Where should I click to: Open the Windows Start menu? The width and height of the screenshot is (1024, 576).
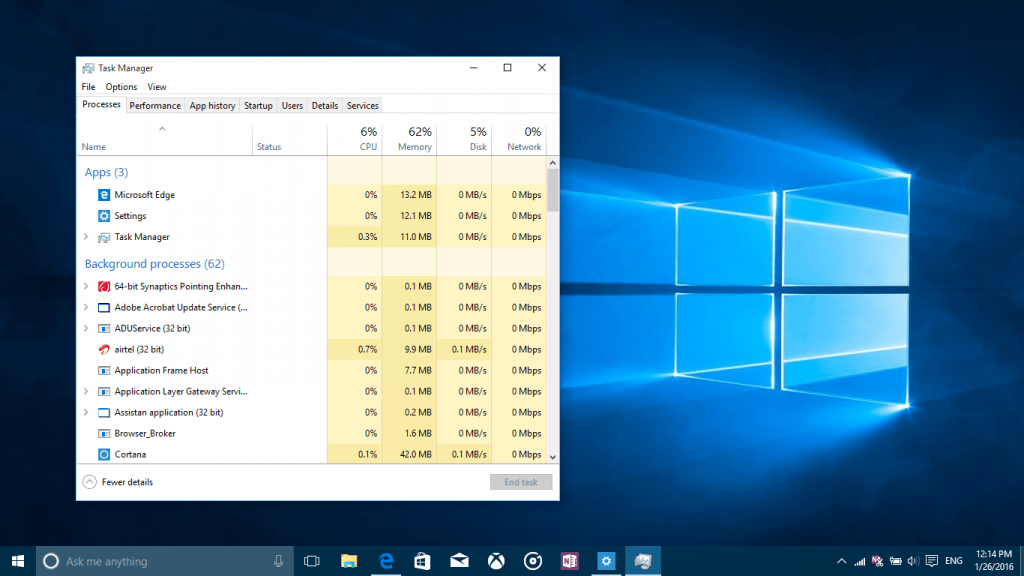click(18, 561)
